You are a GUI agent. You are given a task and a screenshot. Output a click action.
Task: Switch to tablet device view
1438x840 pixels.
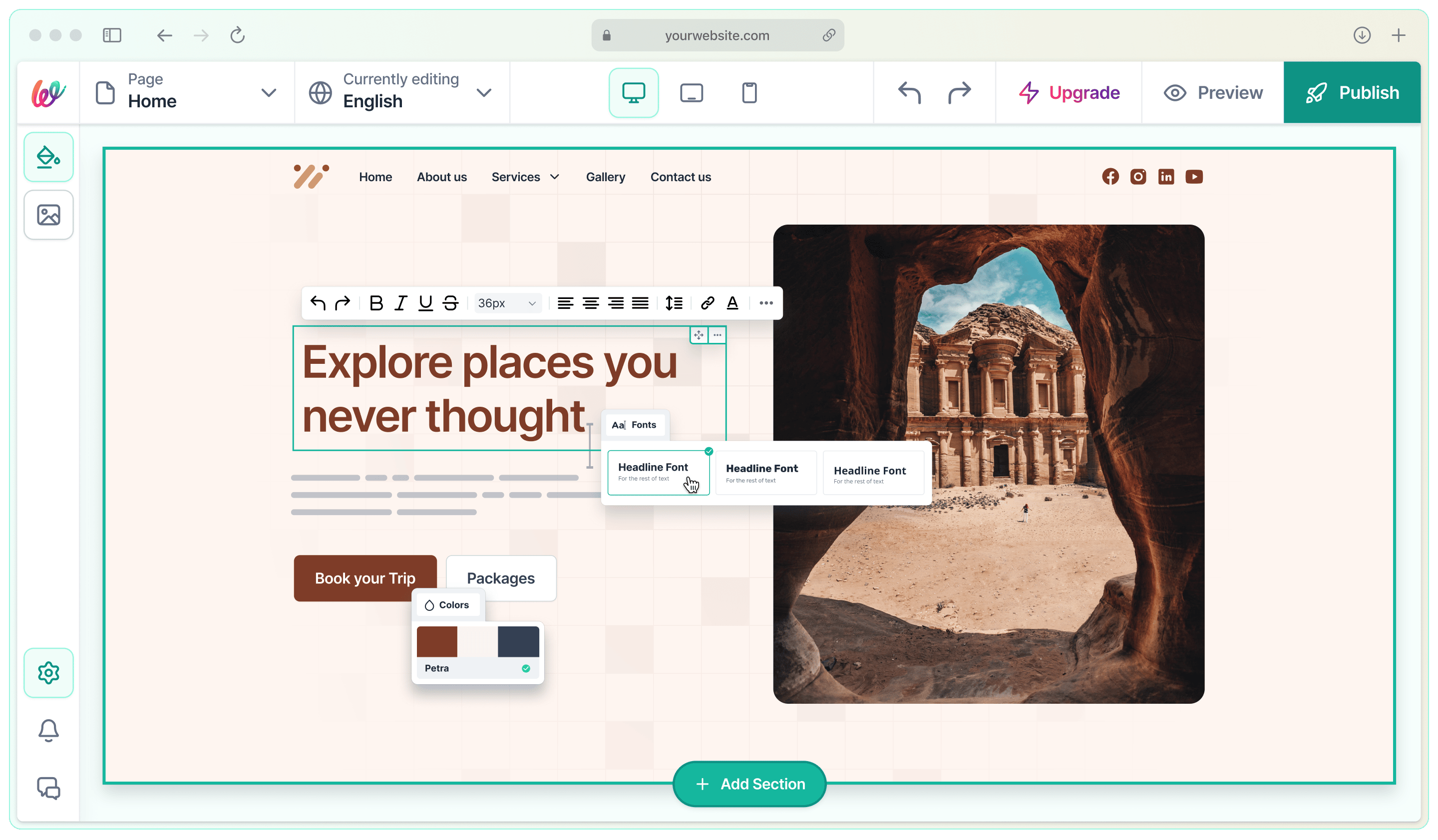click(691, 93)
